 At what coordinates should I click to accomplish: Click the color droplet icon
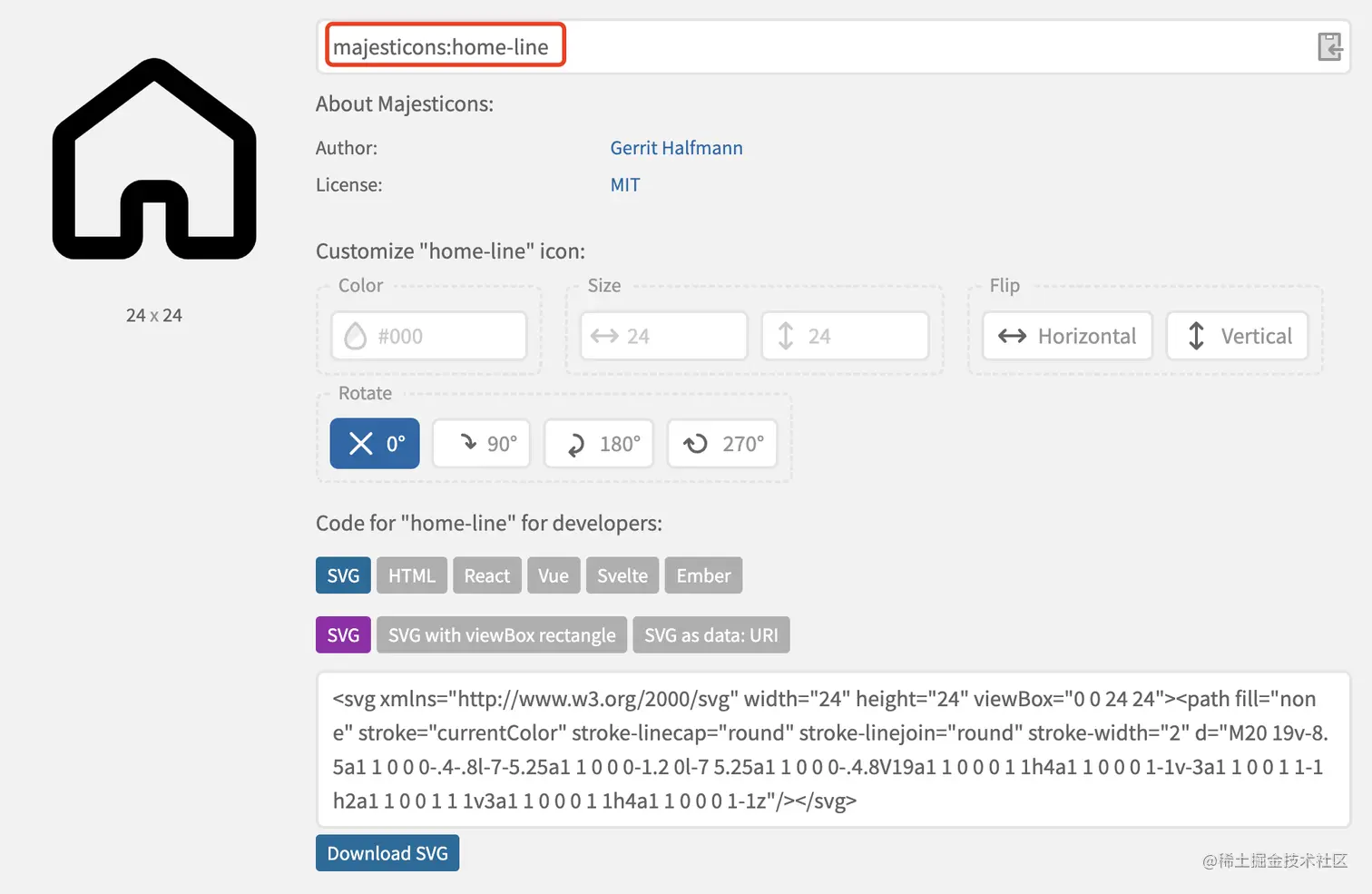(x=356, y=336)
